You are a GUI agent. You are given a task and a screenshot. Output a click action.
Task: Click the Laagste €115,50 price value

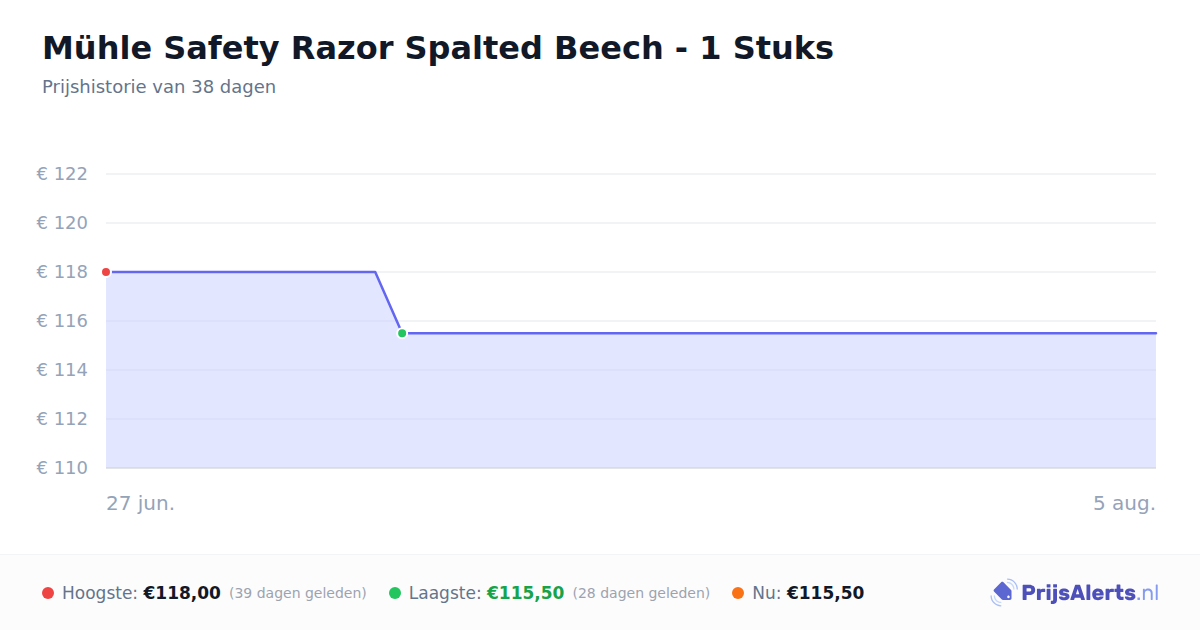point(525,593)
